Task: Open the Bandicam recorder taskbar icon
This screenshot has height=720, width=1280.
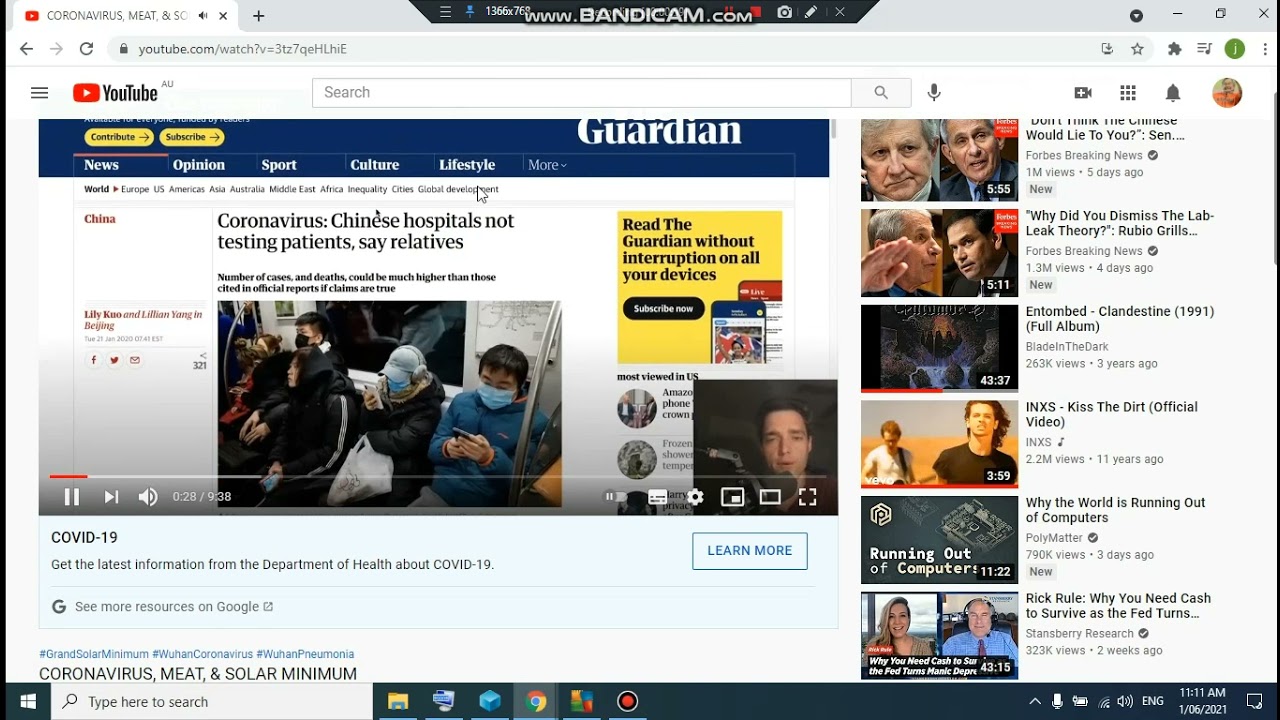Action: coord(628,702)
